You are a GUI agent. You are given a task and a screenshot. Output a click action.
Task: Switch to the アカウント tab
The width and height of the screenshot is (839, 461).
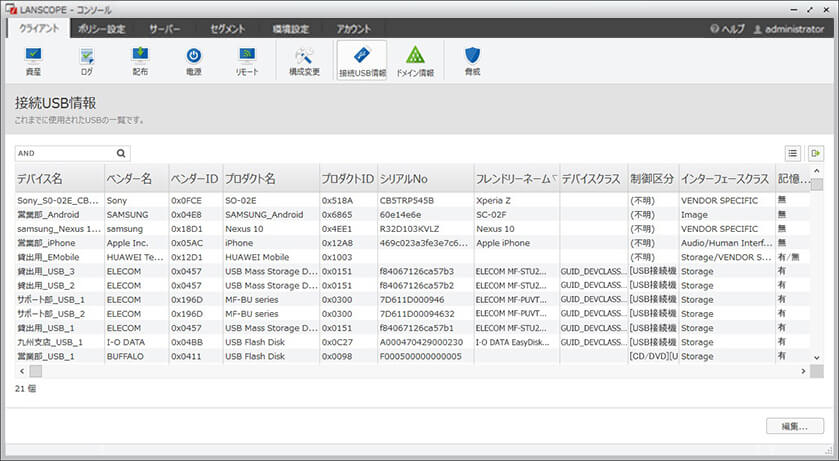pos(354,29)
